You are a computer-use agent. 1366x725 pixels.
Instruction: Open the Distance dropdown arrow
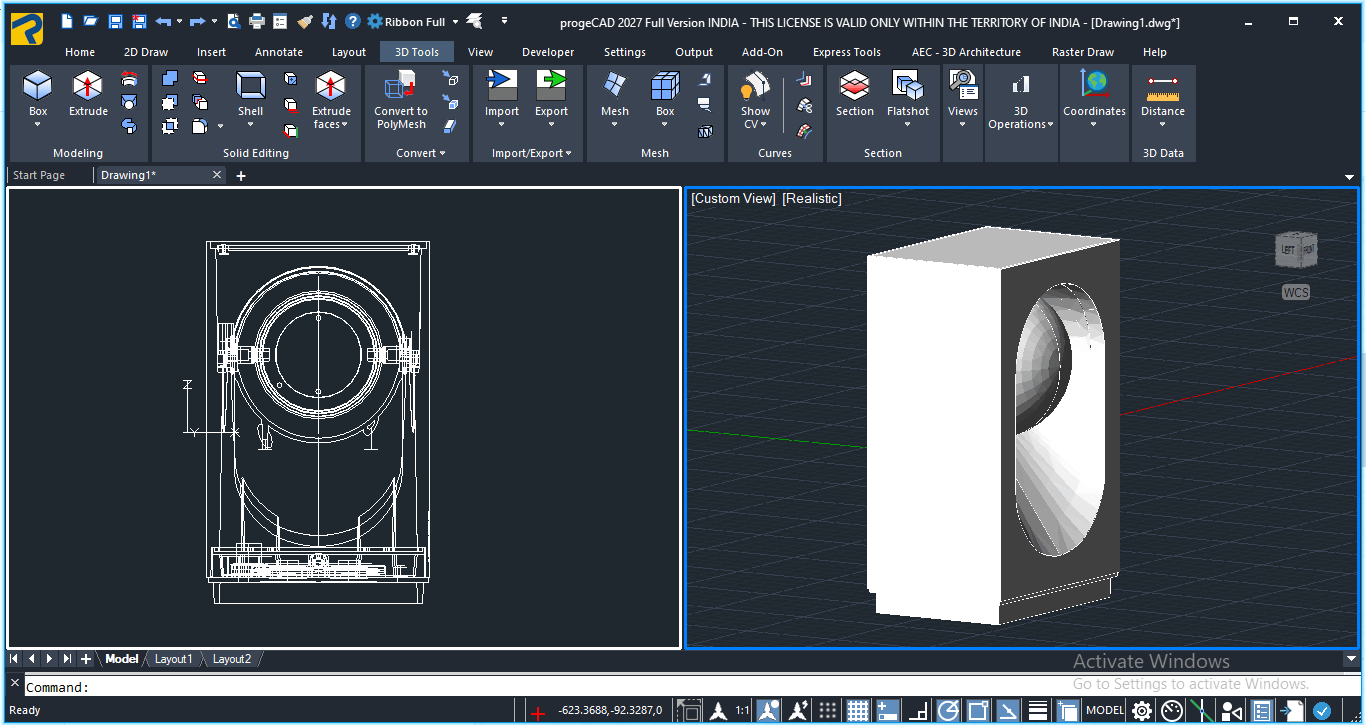click(1163, 125)
